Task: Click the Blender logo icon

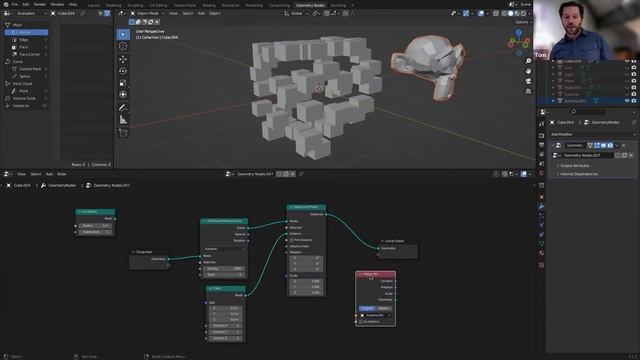Action: 6,4
